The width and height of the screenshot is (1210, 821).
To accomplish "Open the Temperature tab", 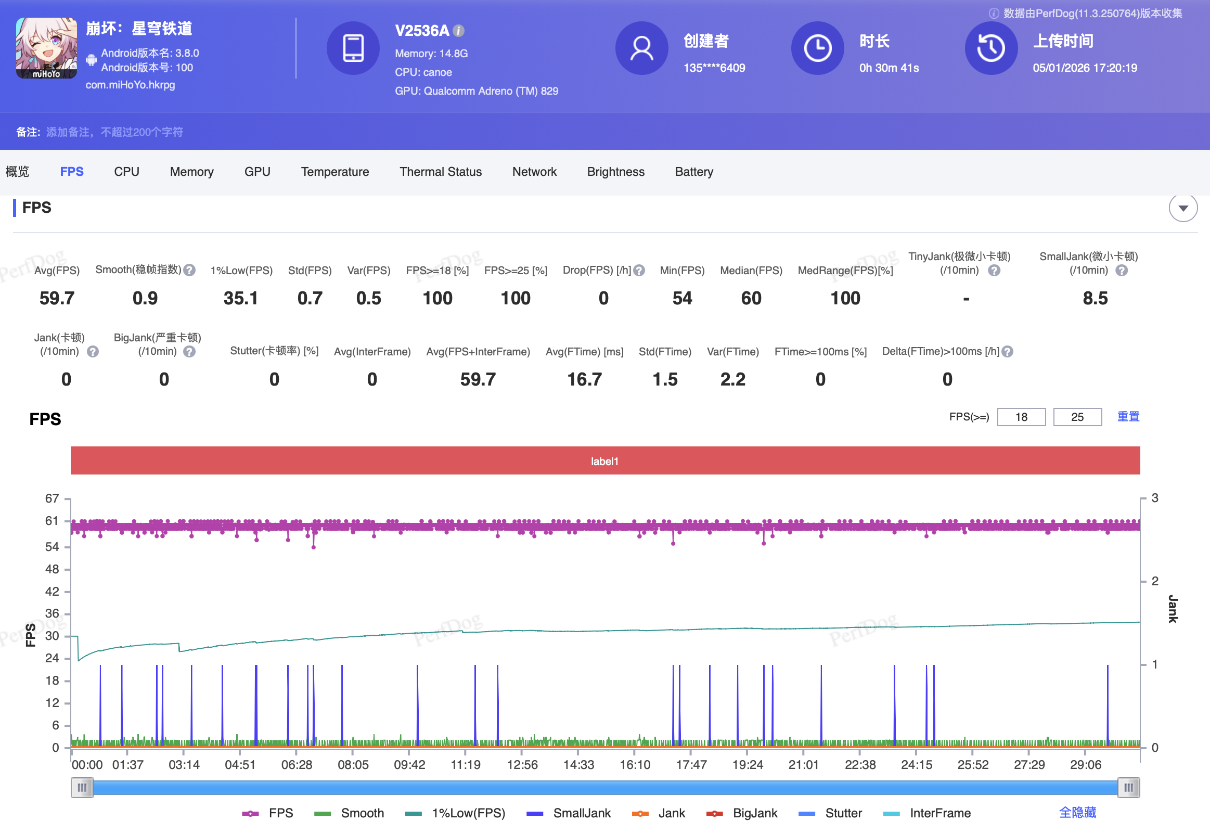I will [335, 172].
